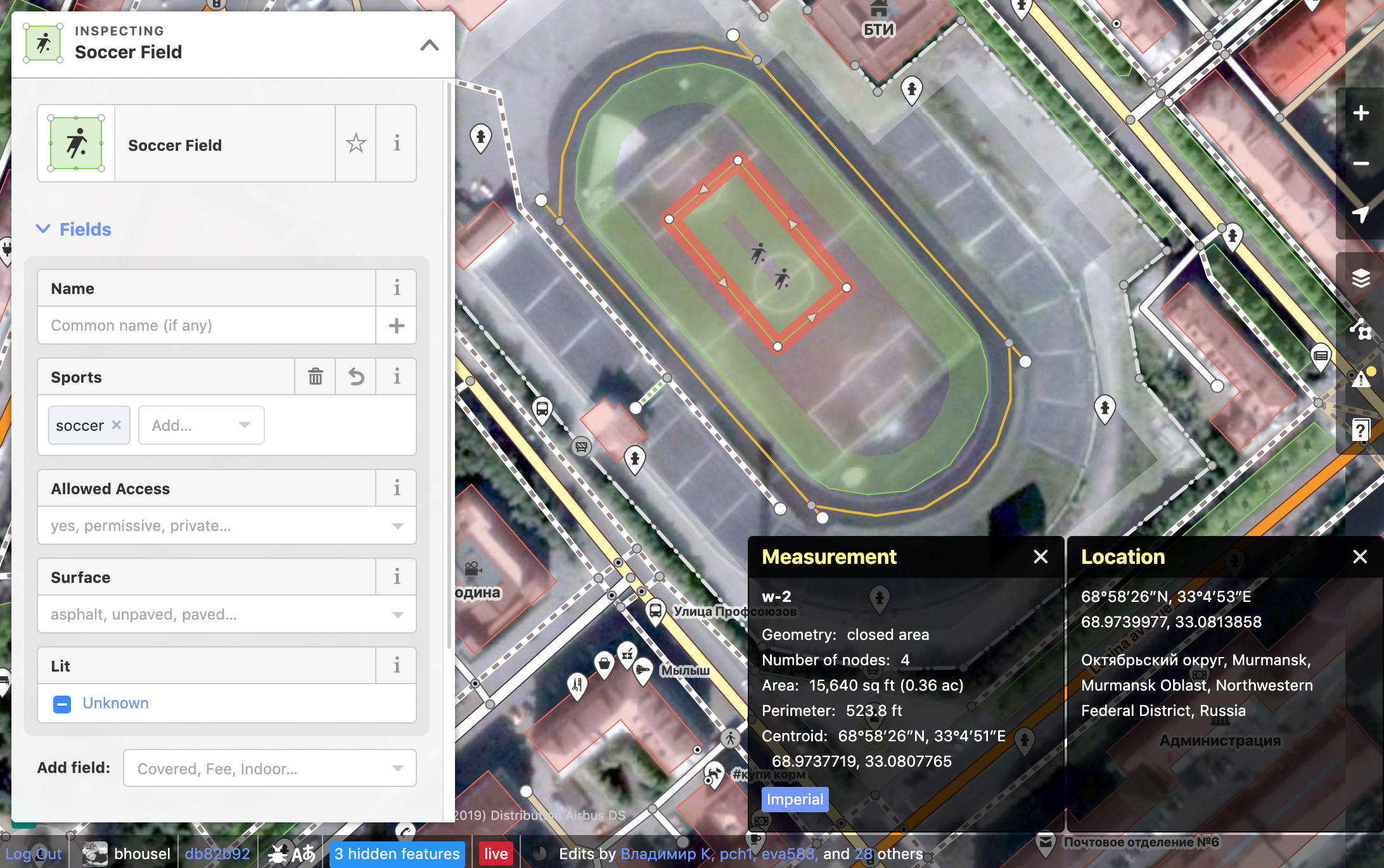Close the Location panel
Viewport: 1384px width, 868px height.
[x=1359, y=557]
